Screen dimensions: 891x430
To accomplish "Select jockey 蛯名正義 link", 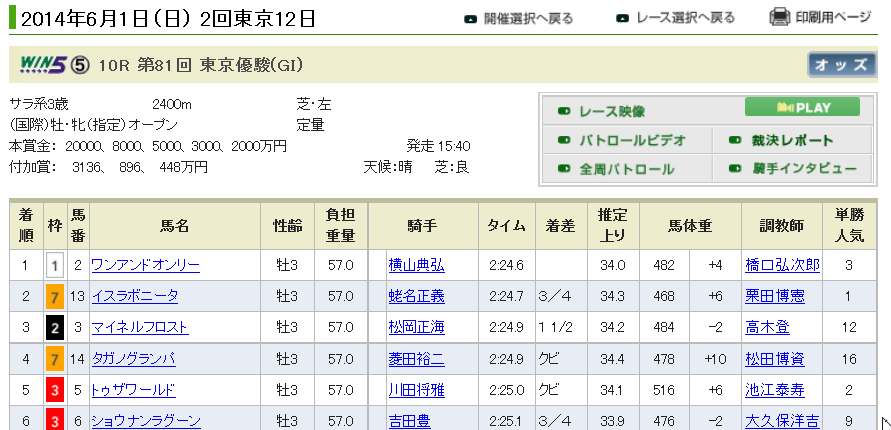I will point(416,296).
